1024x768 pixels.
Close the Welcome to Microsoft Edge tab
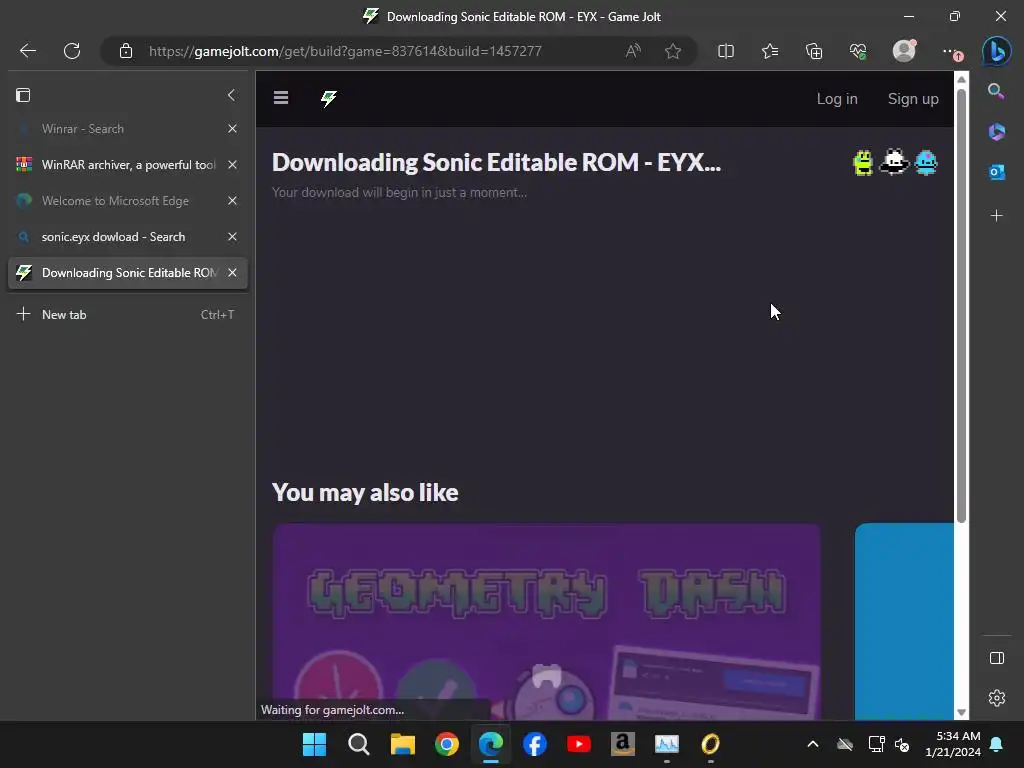pyautogui.click(x=232, y=200)
